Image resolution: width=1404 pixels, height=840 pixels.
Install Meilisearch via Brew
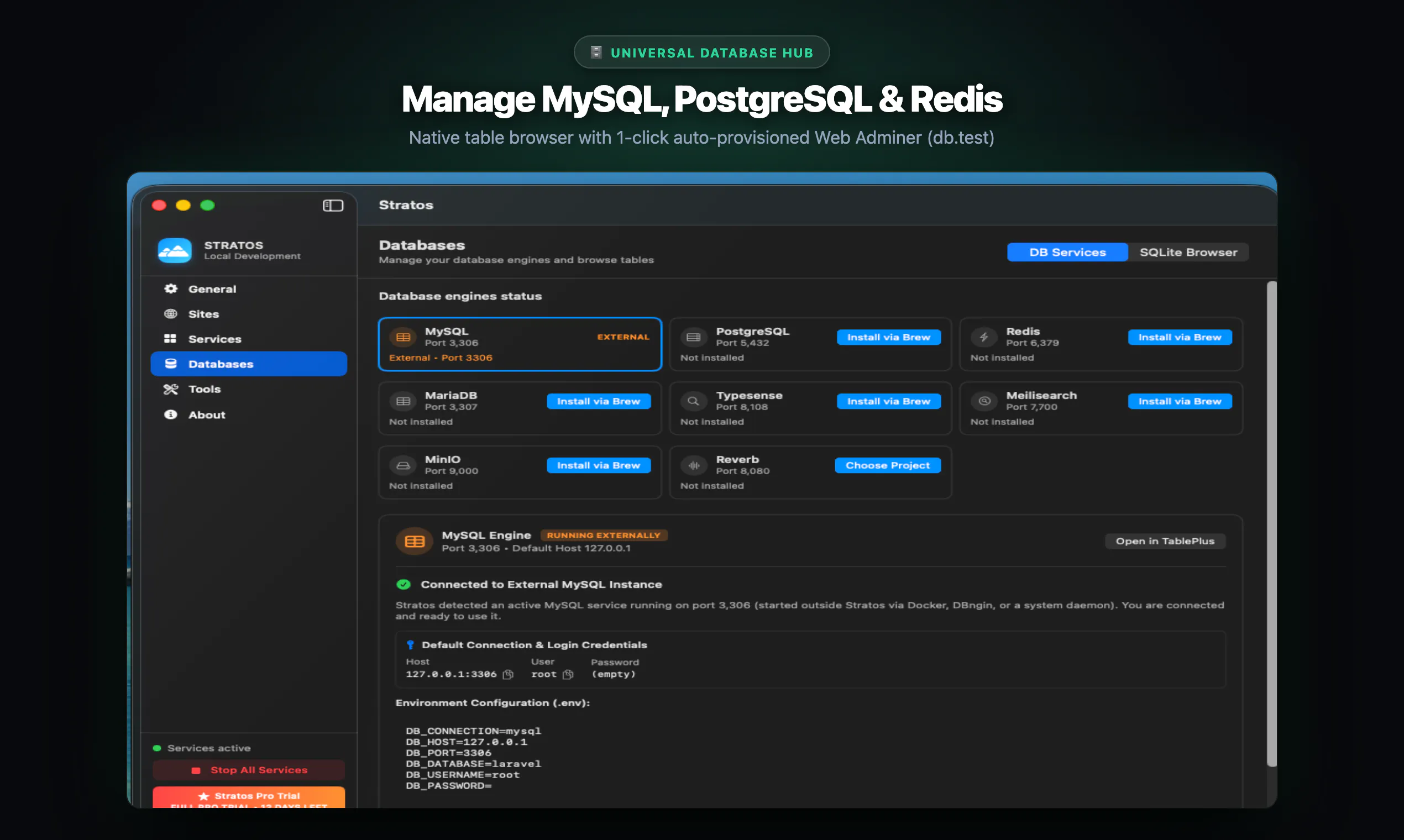coord(1180,401)
